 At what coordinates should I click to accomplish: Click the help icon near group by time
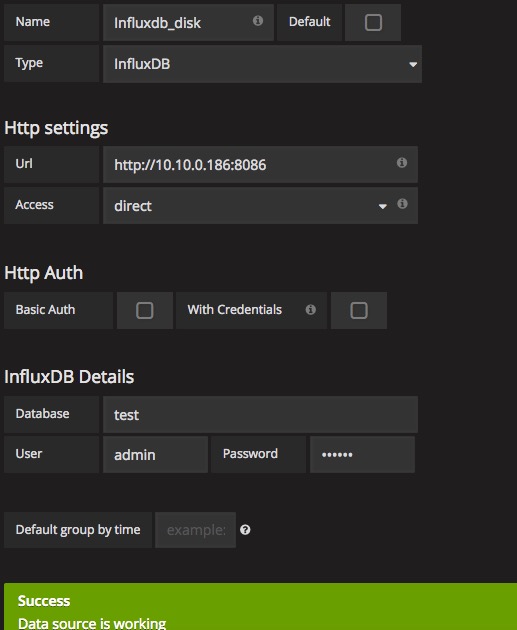(x=245, y=530)
